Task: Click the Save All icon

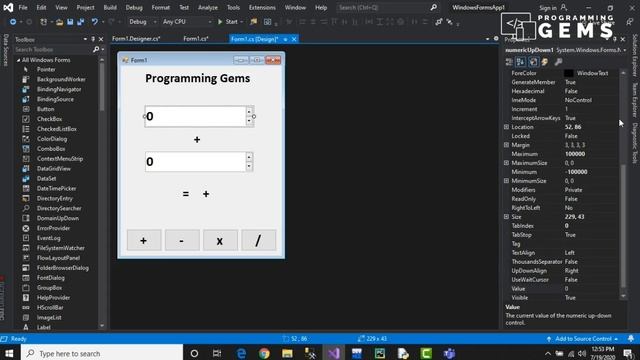Action: coord(80,22)
